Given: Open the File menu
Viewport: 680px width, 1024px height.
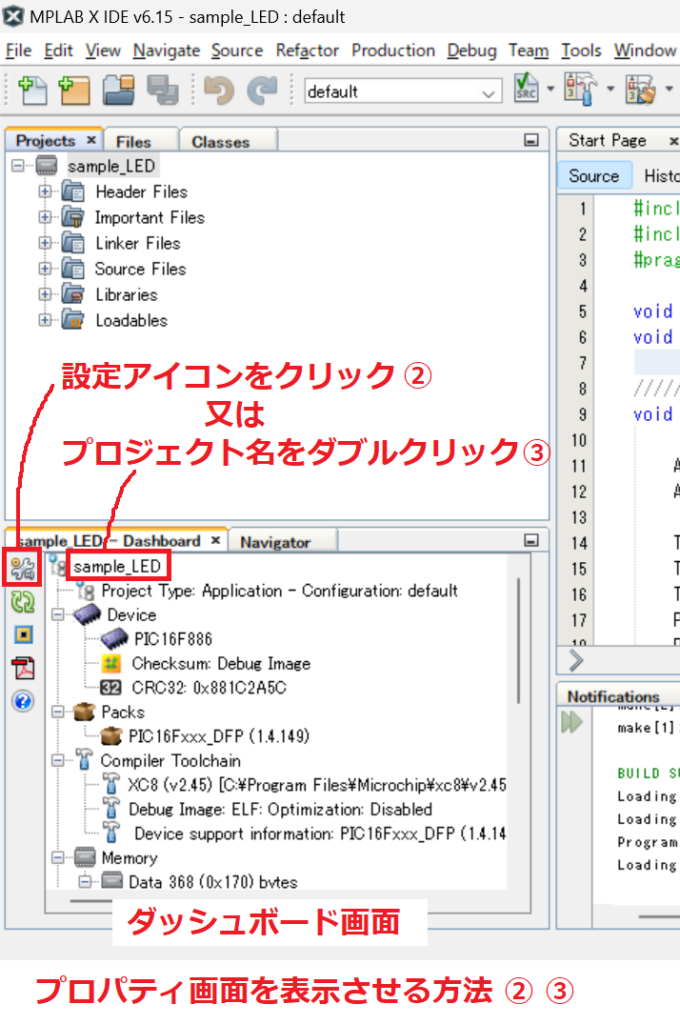Looking at the screenshot, I should coord(18,50).
